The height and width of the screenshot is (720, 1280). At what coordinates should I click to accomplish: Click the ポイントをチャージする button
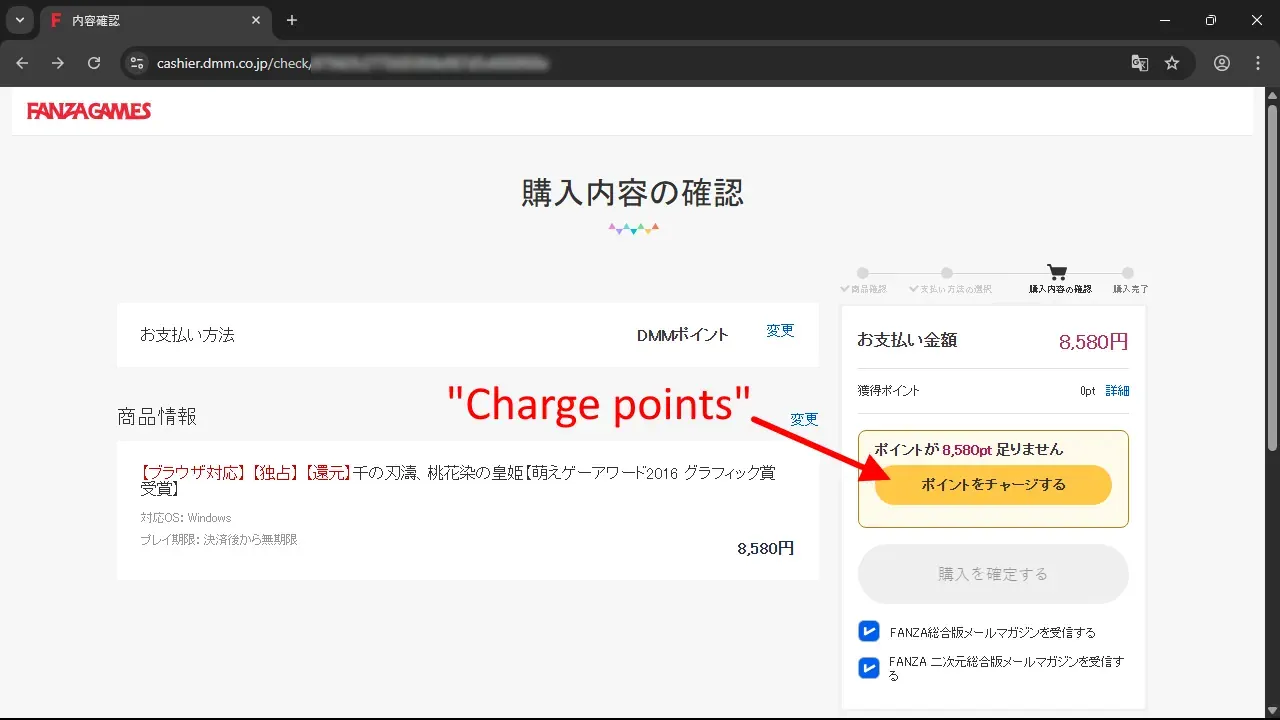coord(993,485)
